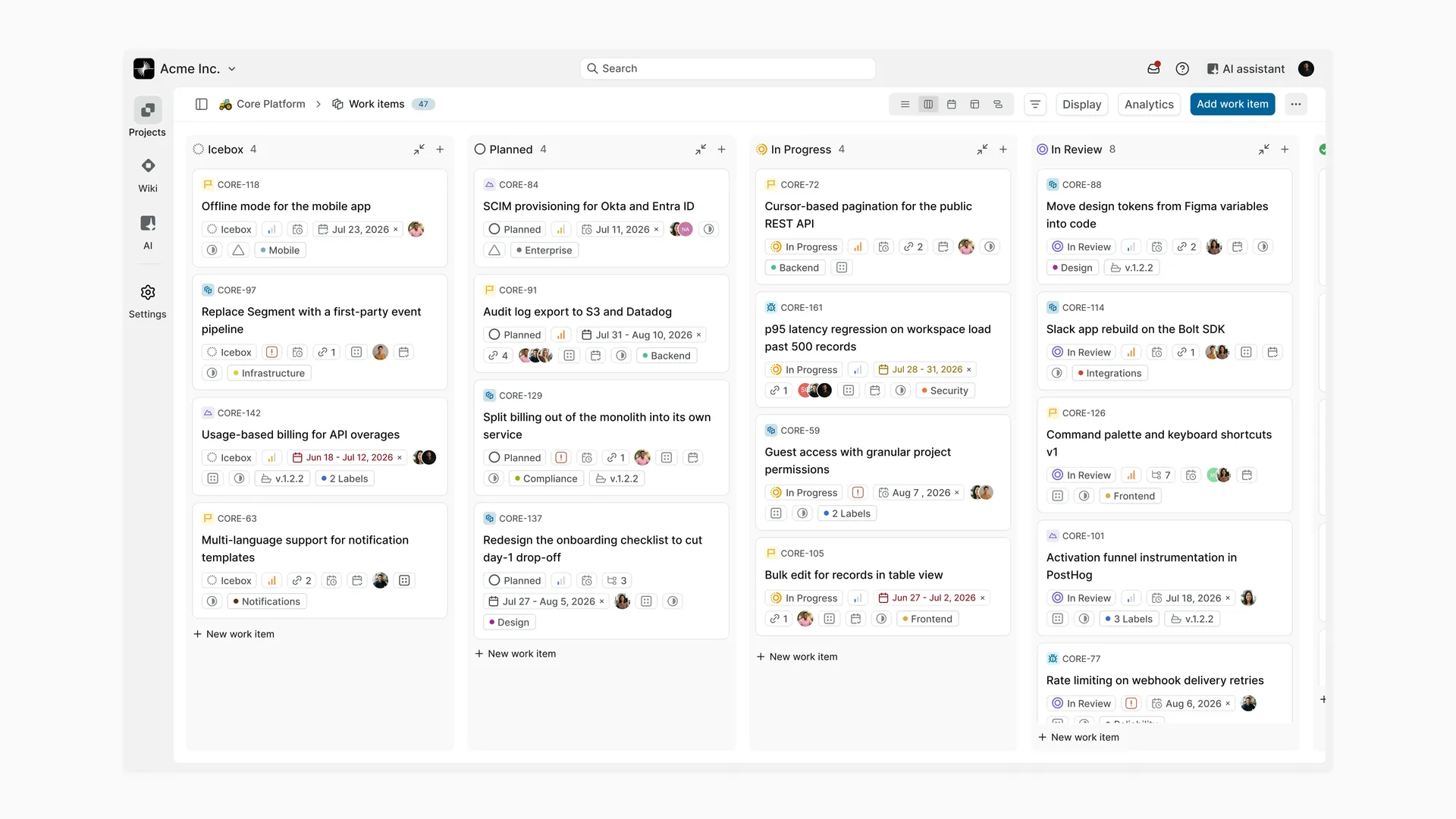The image size is (1456, 819).
Task: Switch to timeline view layout
Action: [x=998, y=104]
